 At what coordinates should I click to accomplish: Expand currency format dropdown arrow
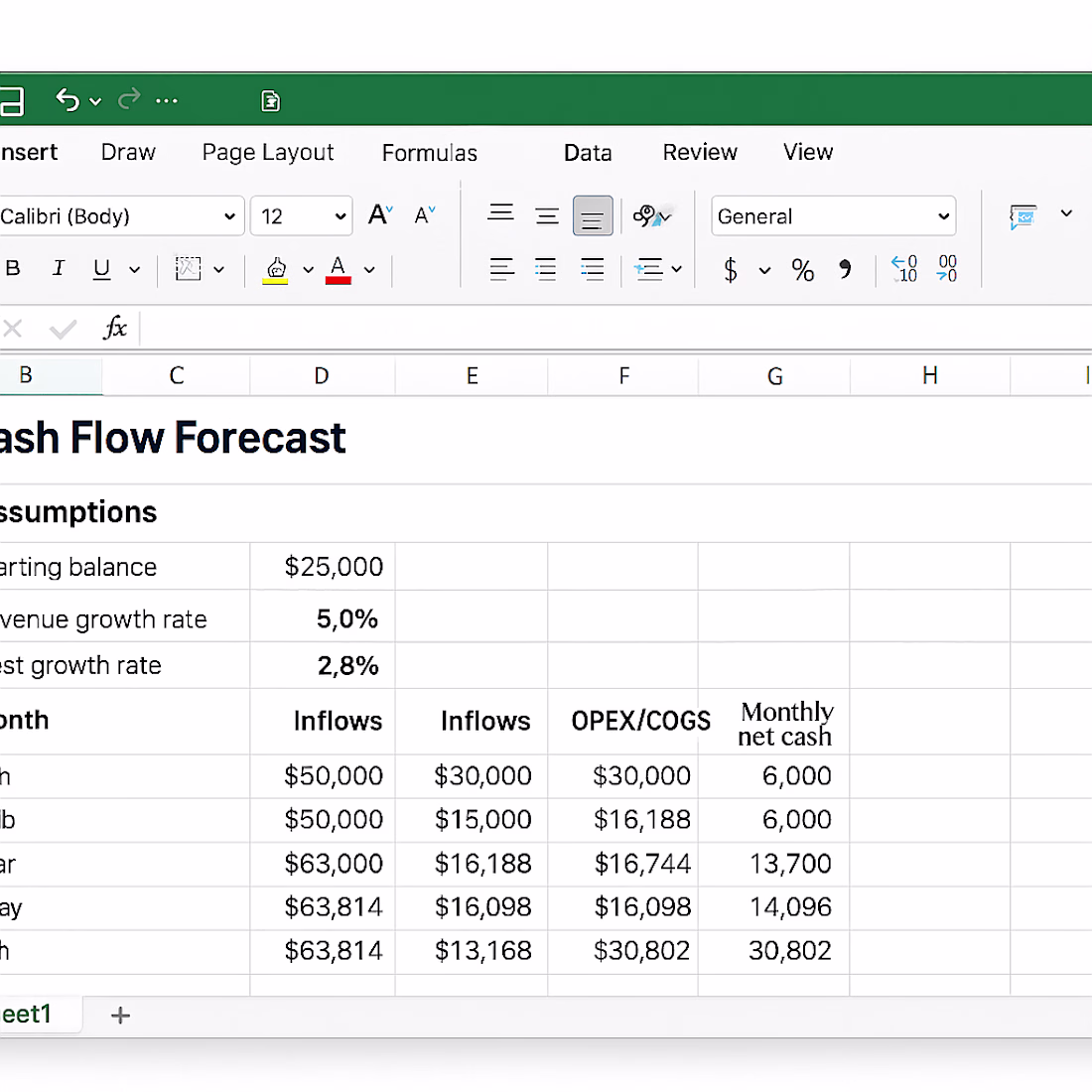click(x=764, y=270)
